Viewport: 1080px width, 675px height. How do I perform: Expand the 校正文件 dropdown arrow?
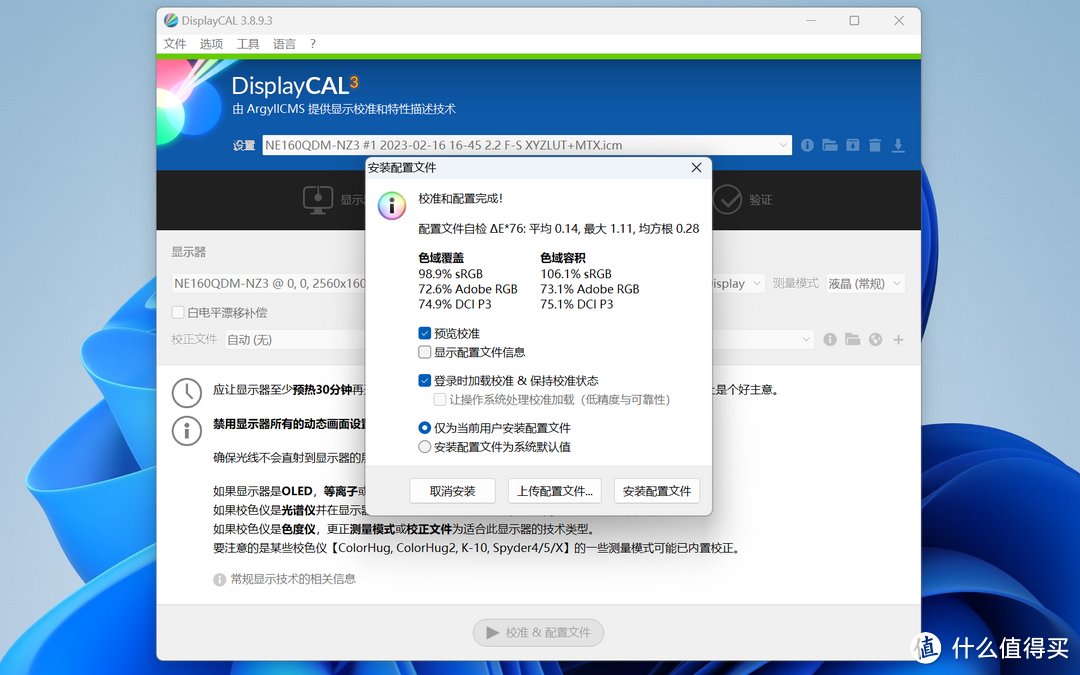806,340
